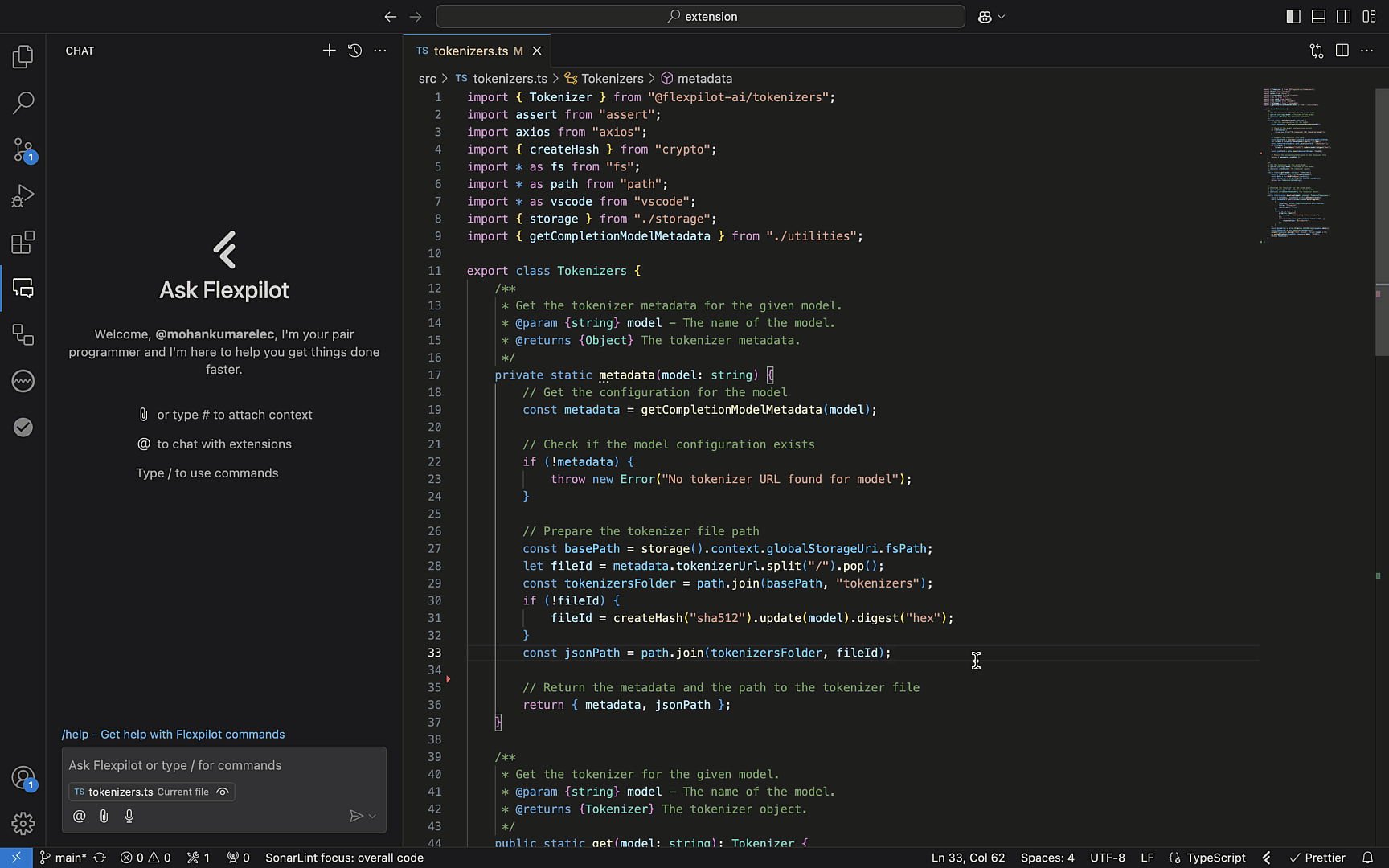Image resolution: width=1389 pixels, height=868 pixels.
Task: Open the send button dropdown chevron
Action: [371, 816]
